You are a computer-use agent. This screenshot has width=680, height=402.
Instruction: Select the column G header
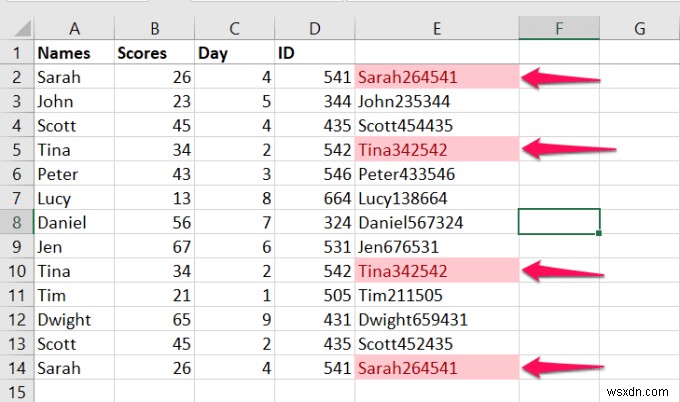pos(639,28)
